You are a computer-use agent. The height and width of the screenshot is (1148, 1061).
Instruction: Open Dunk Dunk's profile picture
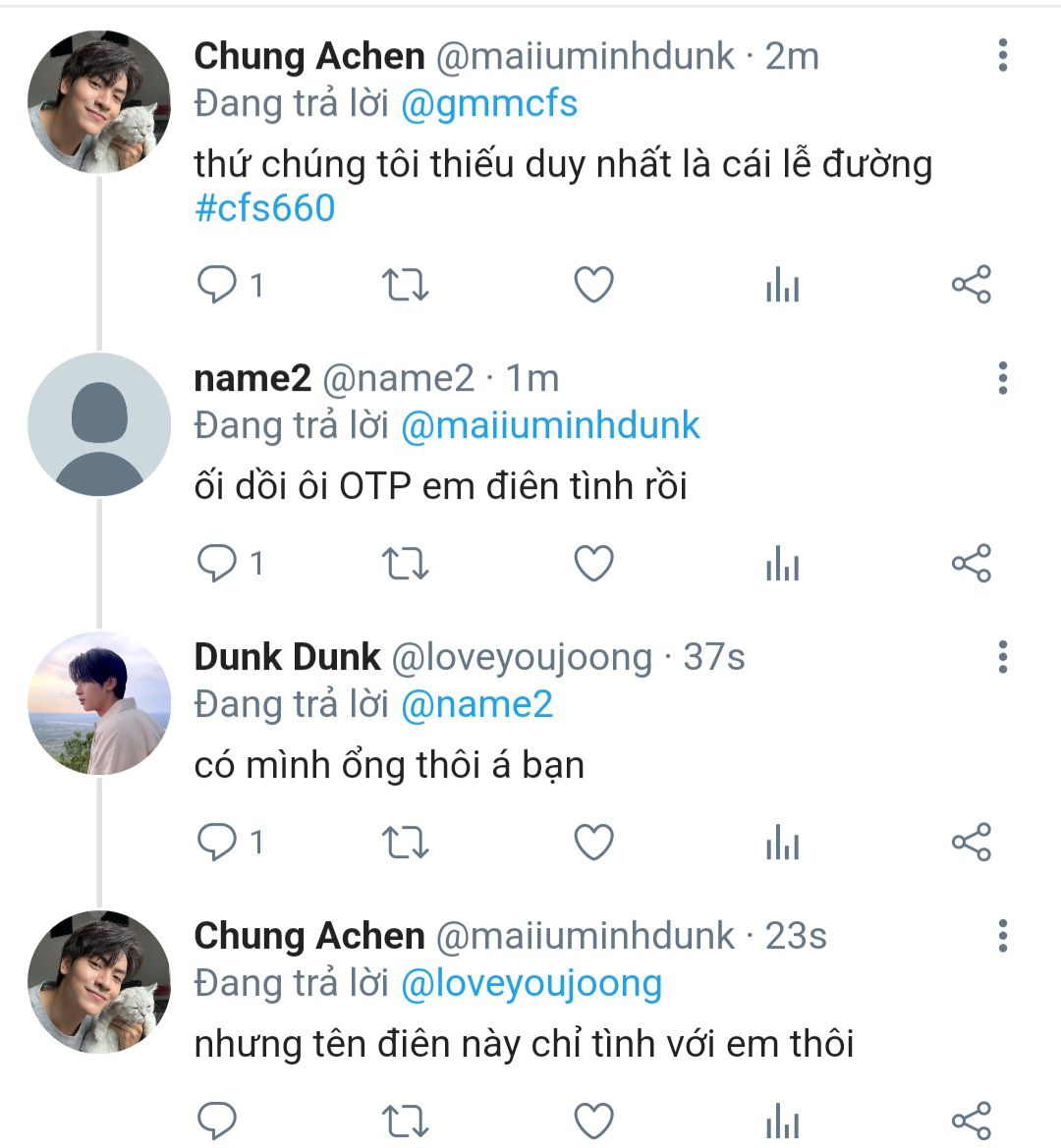click(x=99, y=703)
